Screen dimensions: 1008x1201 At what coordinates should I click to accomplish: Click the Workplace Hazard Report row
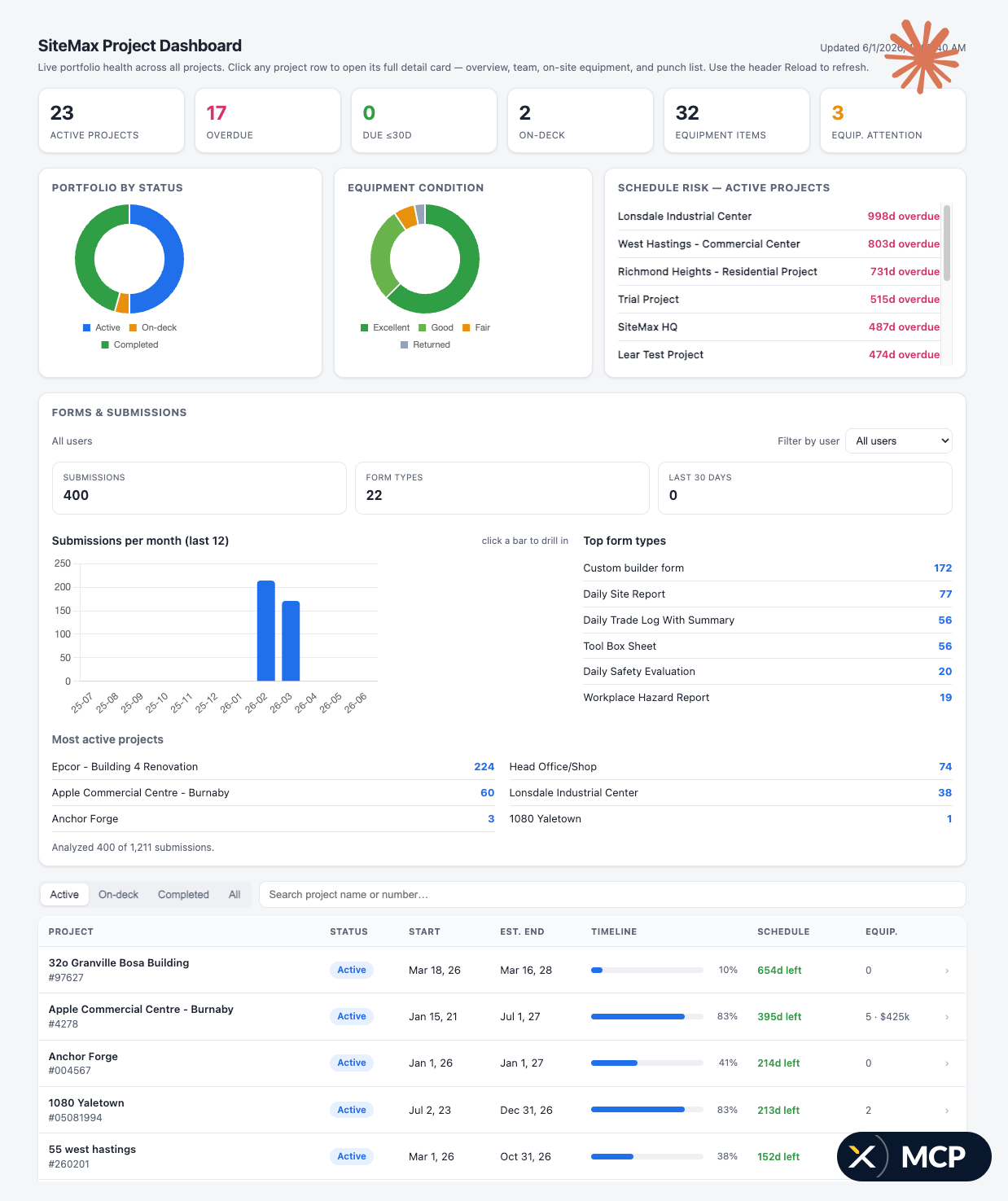point(767,698)
